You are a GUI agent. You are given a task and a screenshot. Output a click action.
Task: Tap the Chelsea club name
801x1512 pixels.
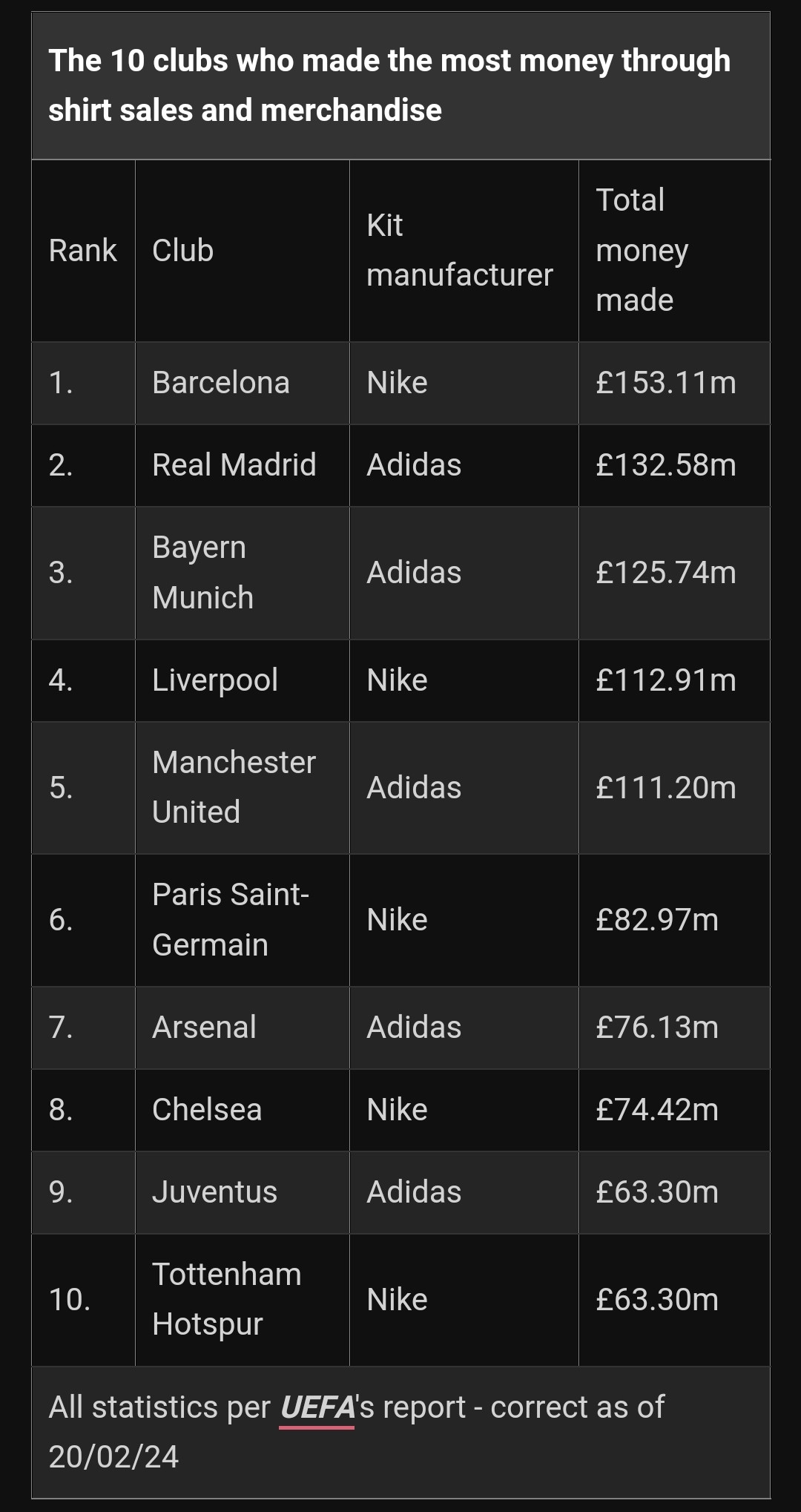[207, 1110]
